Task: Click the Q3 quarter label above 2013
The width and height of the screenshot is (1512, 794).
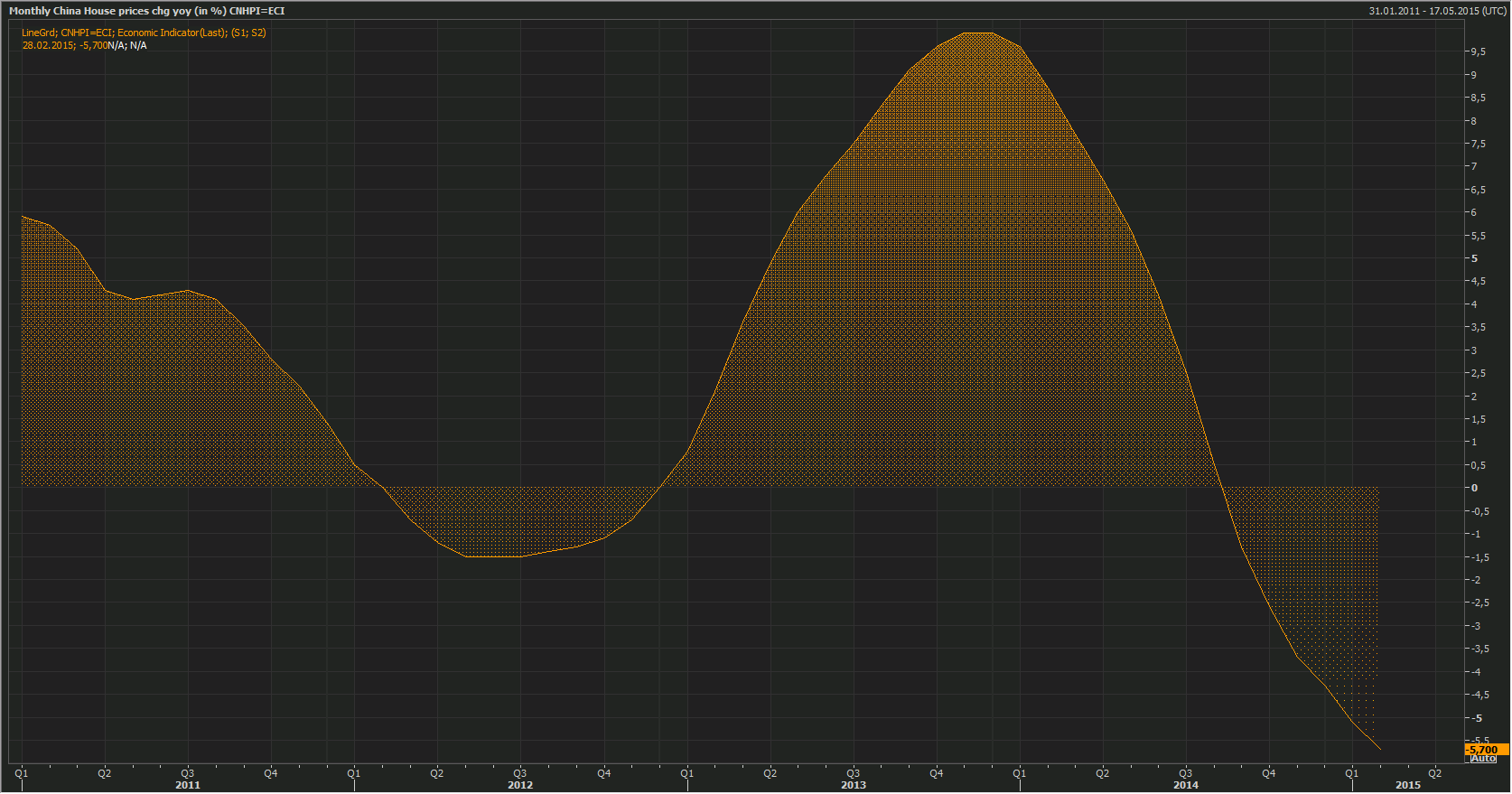Action: coord(854,773)
